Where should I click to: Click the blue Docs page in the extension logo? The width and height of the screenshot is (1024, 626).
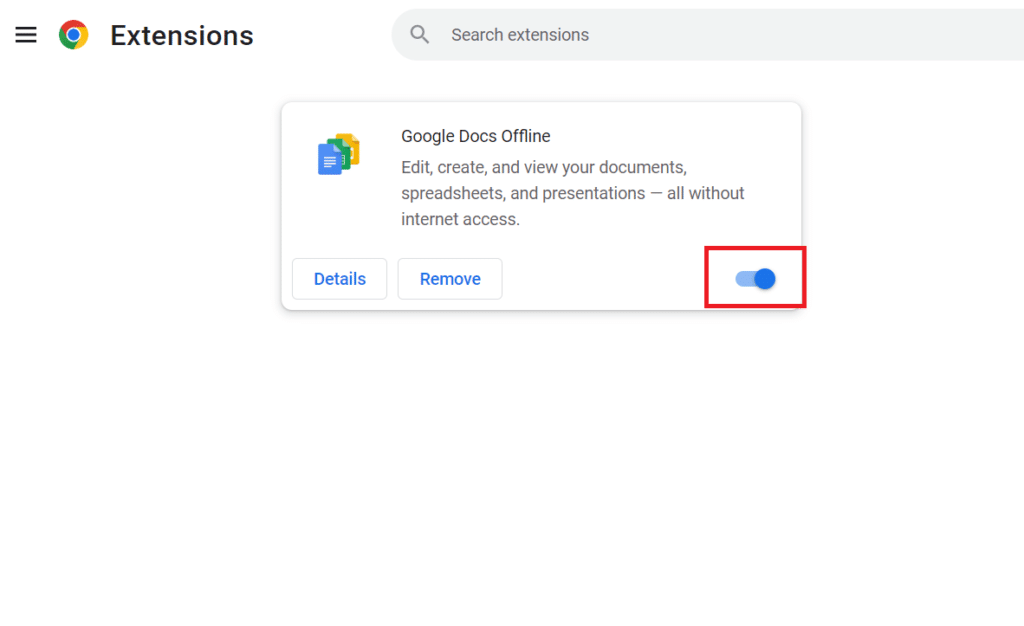point(328,160)
